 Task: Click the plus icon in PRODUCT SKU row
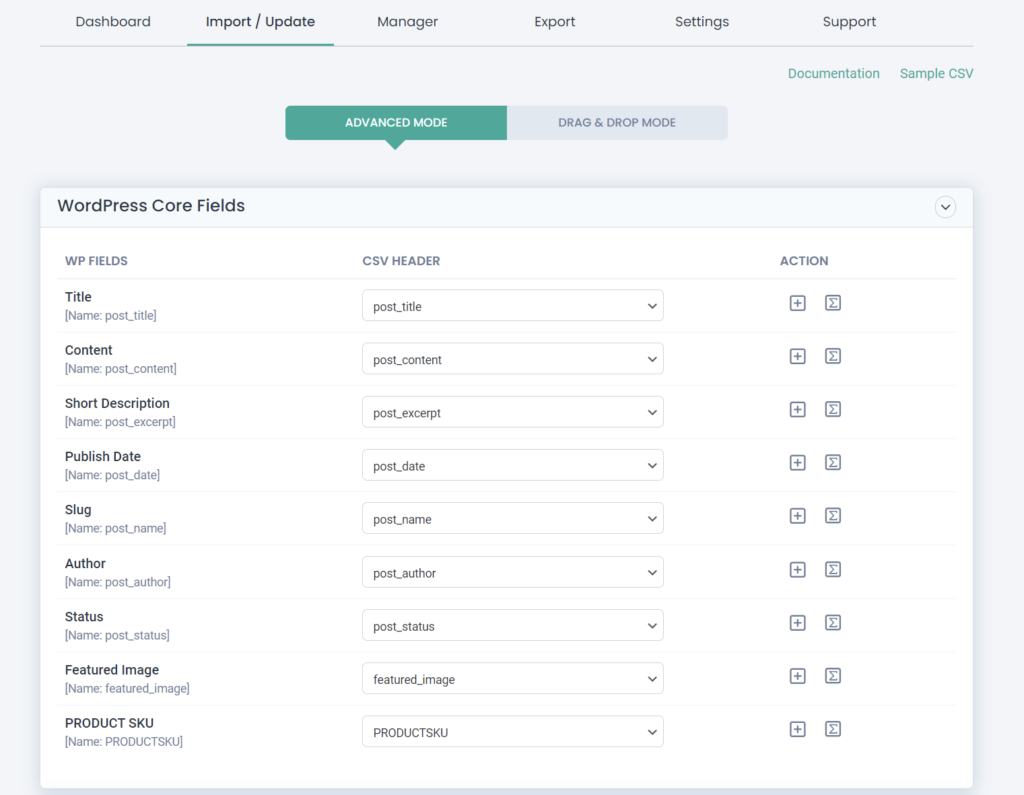[797, 729]
